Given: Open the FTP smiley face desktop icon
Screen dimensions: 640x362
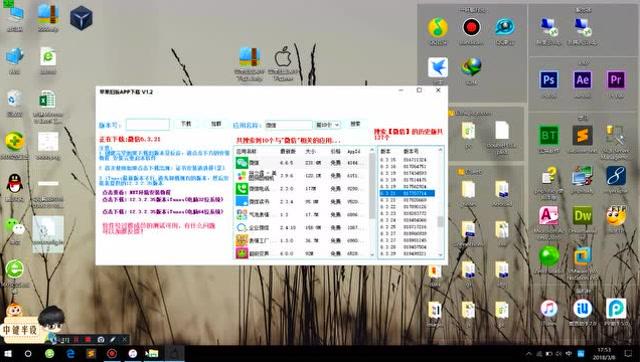Looking at the screenshot, I should (616, 215).
